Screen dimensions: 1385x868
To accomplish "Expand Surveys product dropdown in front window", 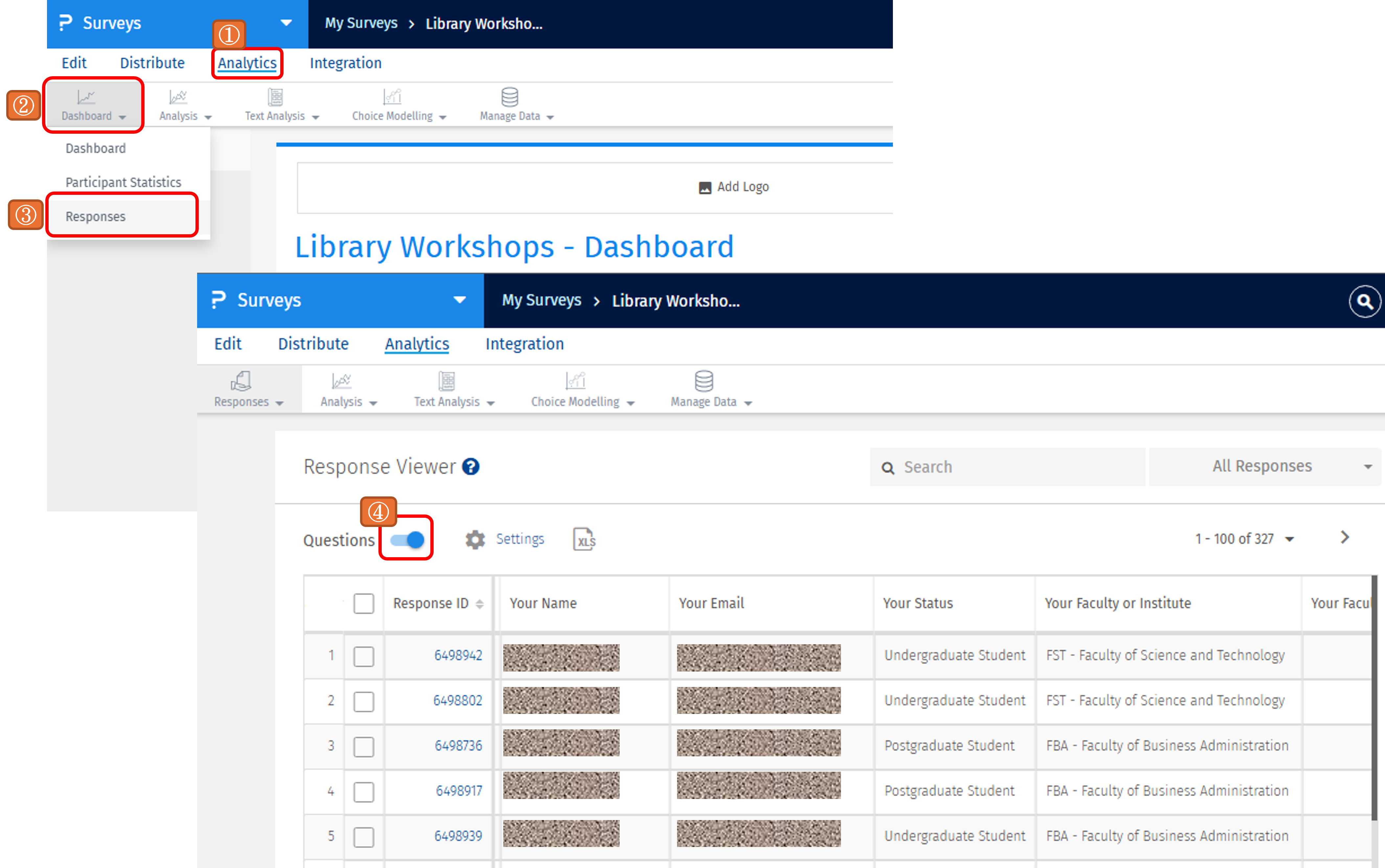I will pyautogui.click(x=460, y=300).
